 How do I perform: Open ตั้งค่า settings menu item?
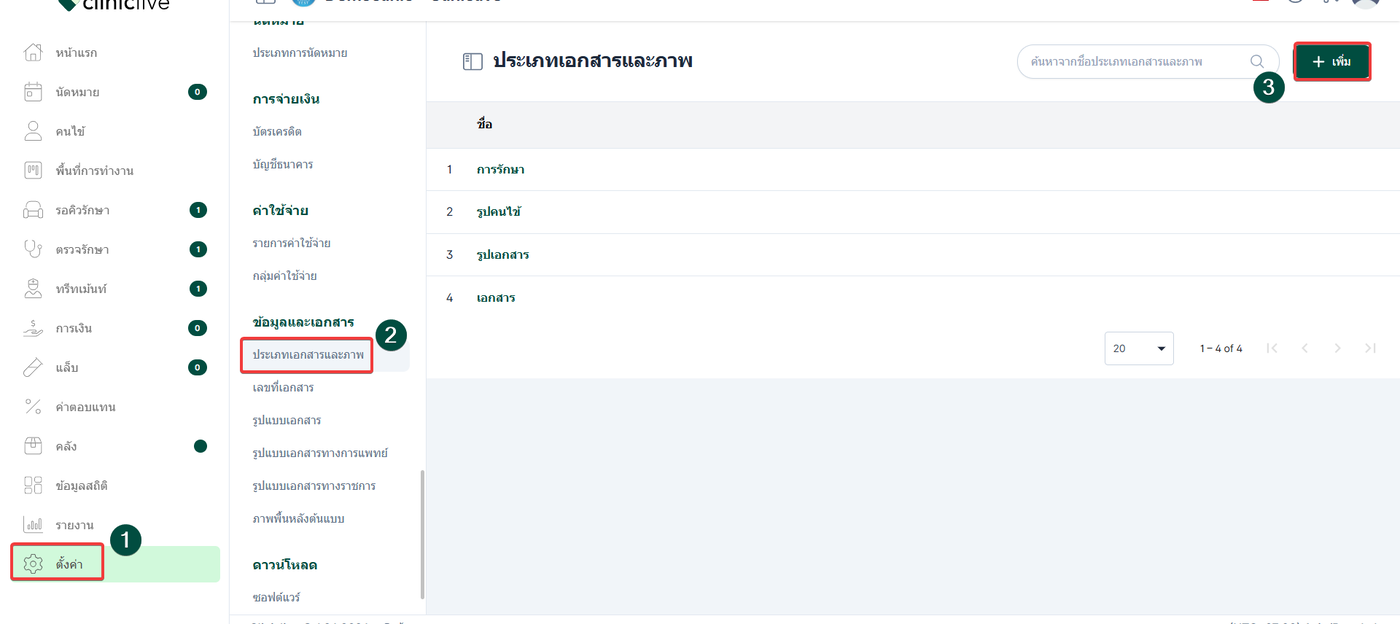coord(69,564)
